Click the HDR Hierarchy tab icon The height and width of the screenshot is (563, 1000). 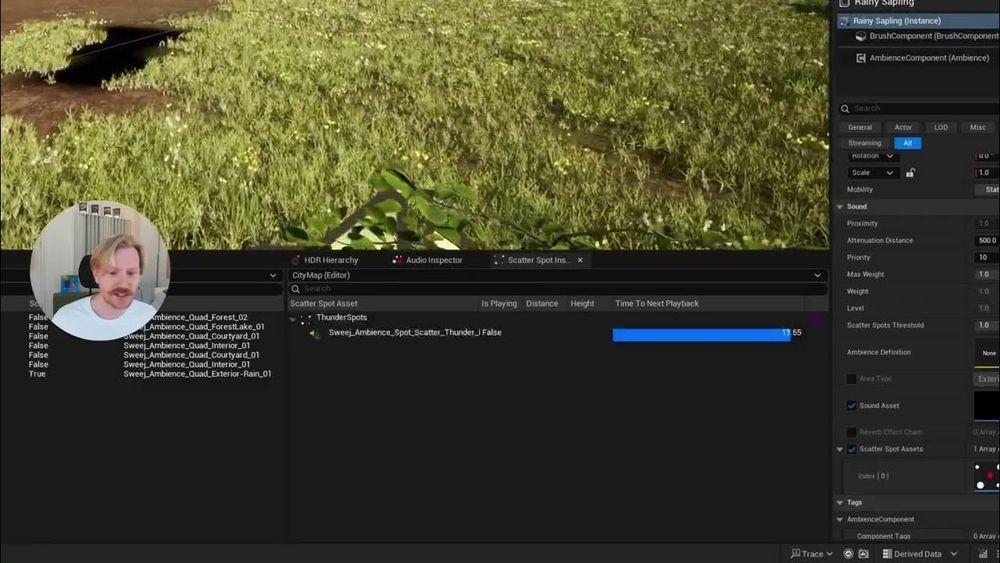[296, 260]
